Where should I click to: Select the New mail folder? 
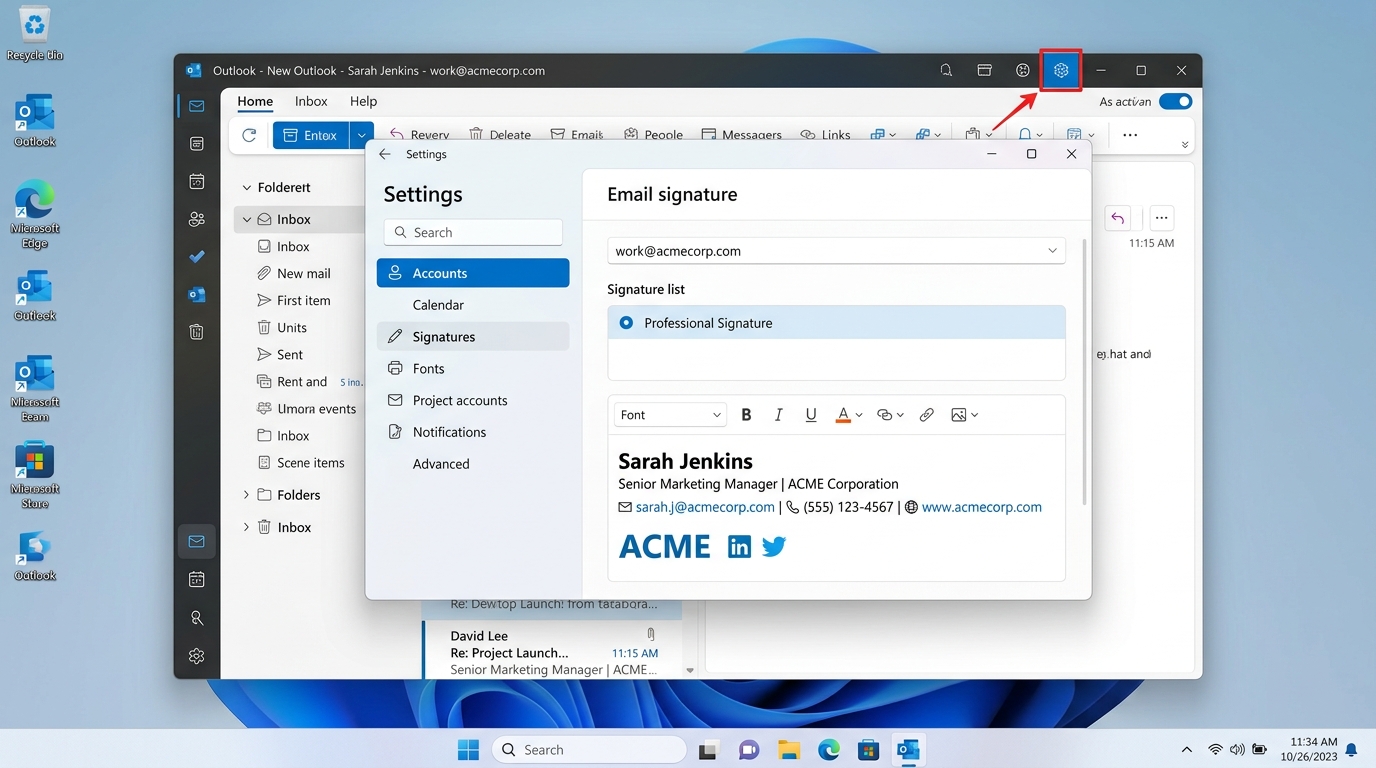point(303,273)
